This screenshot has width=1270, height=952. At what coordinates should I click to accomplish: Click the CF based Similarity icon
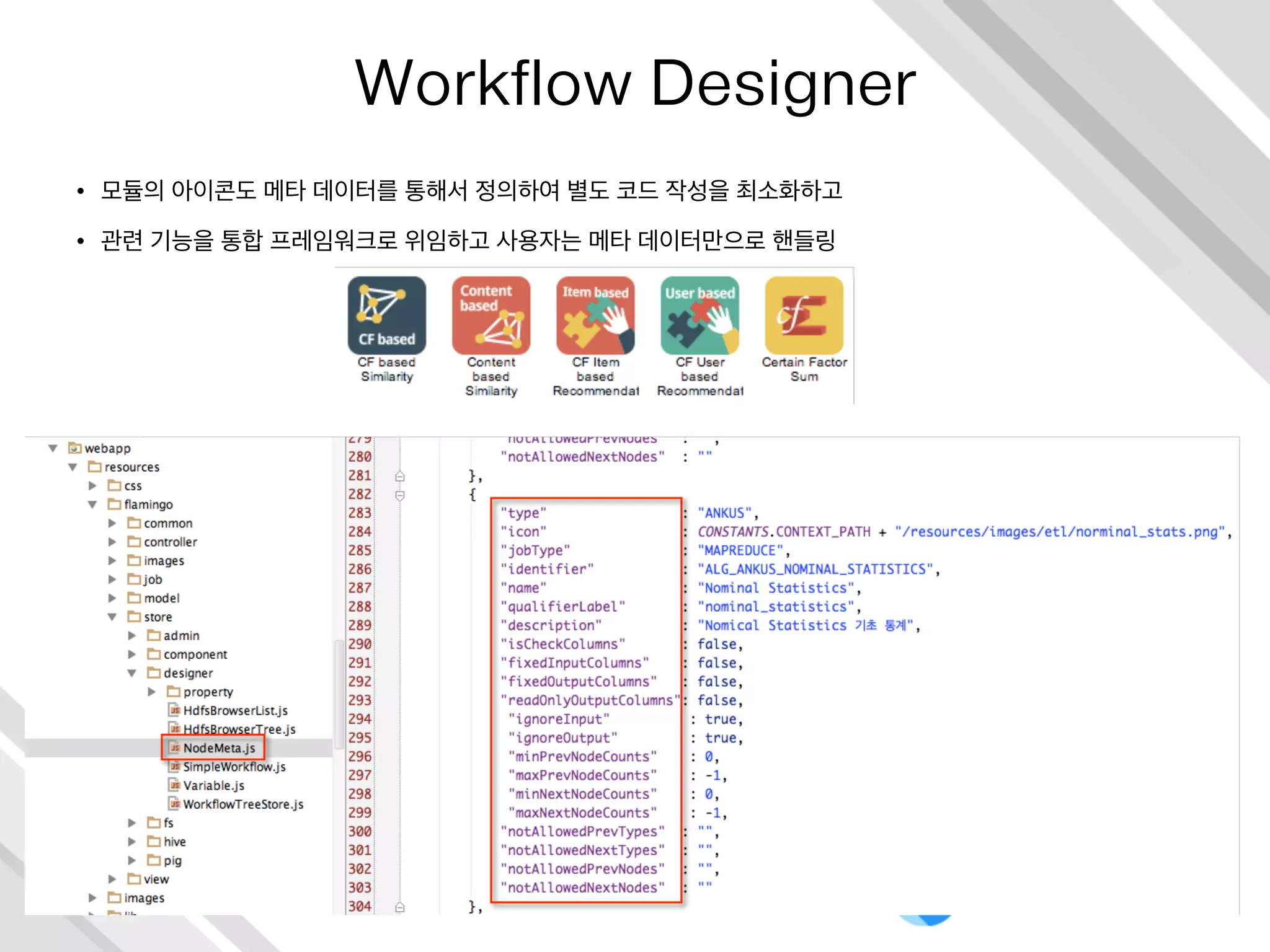pos(386,315)
